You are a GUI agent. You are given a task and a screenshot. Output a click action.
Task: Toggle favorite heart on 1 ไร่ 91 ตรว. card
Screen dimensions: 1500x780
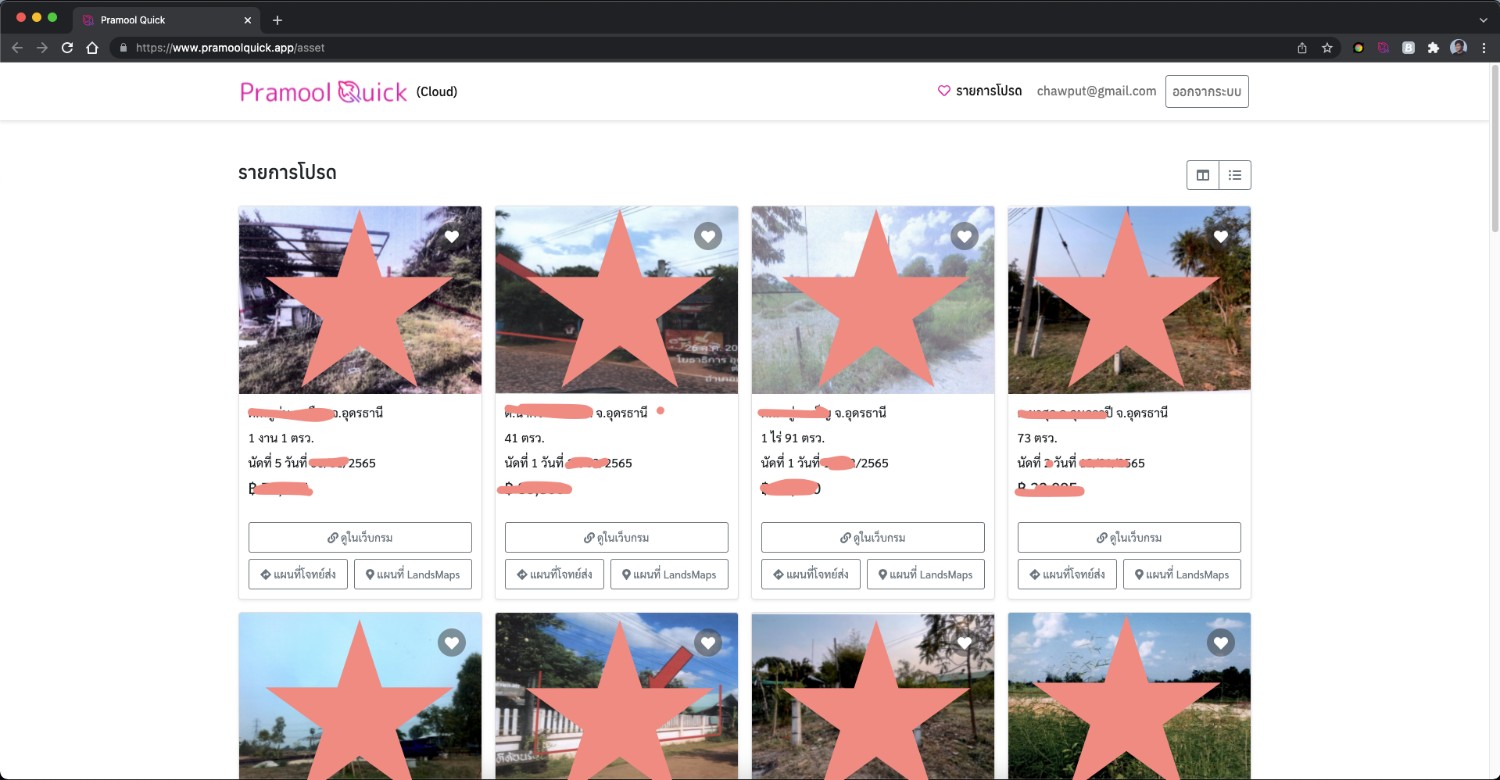964,237
